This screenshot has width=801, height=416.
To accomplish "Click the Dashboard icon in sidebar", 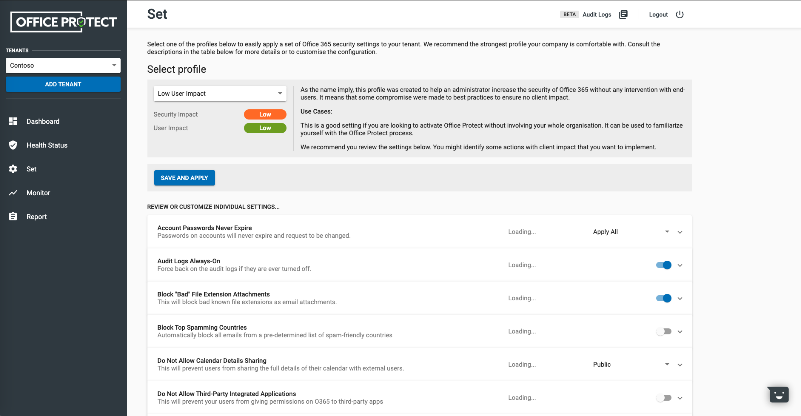I will 13,121.
